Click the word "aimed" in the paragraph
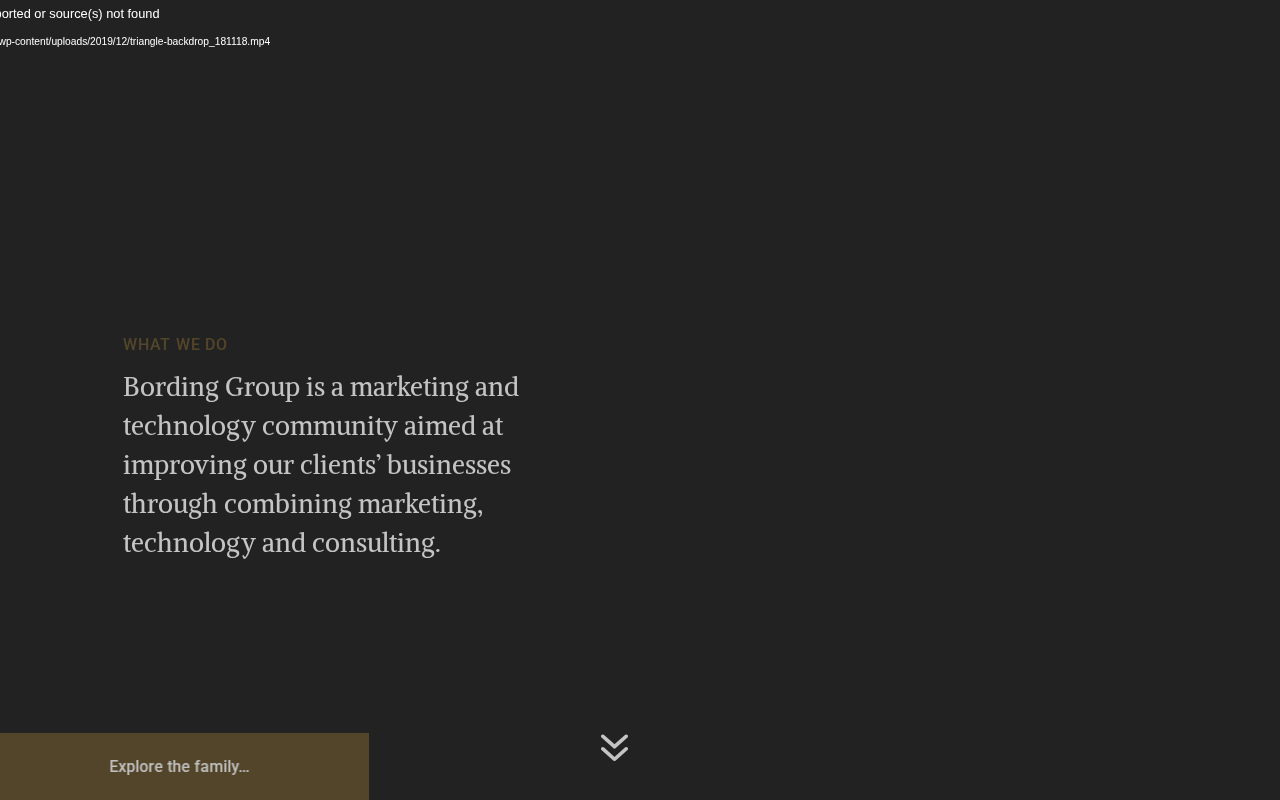This screenshot has width=1280, height=800. 439,426
